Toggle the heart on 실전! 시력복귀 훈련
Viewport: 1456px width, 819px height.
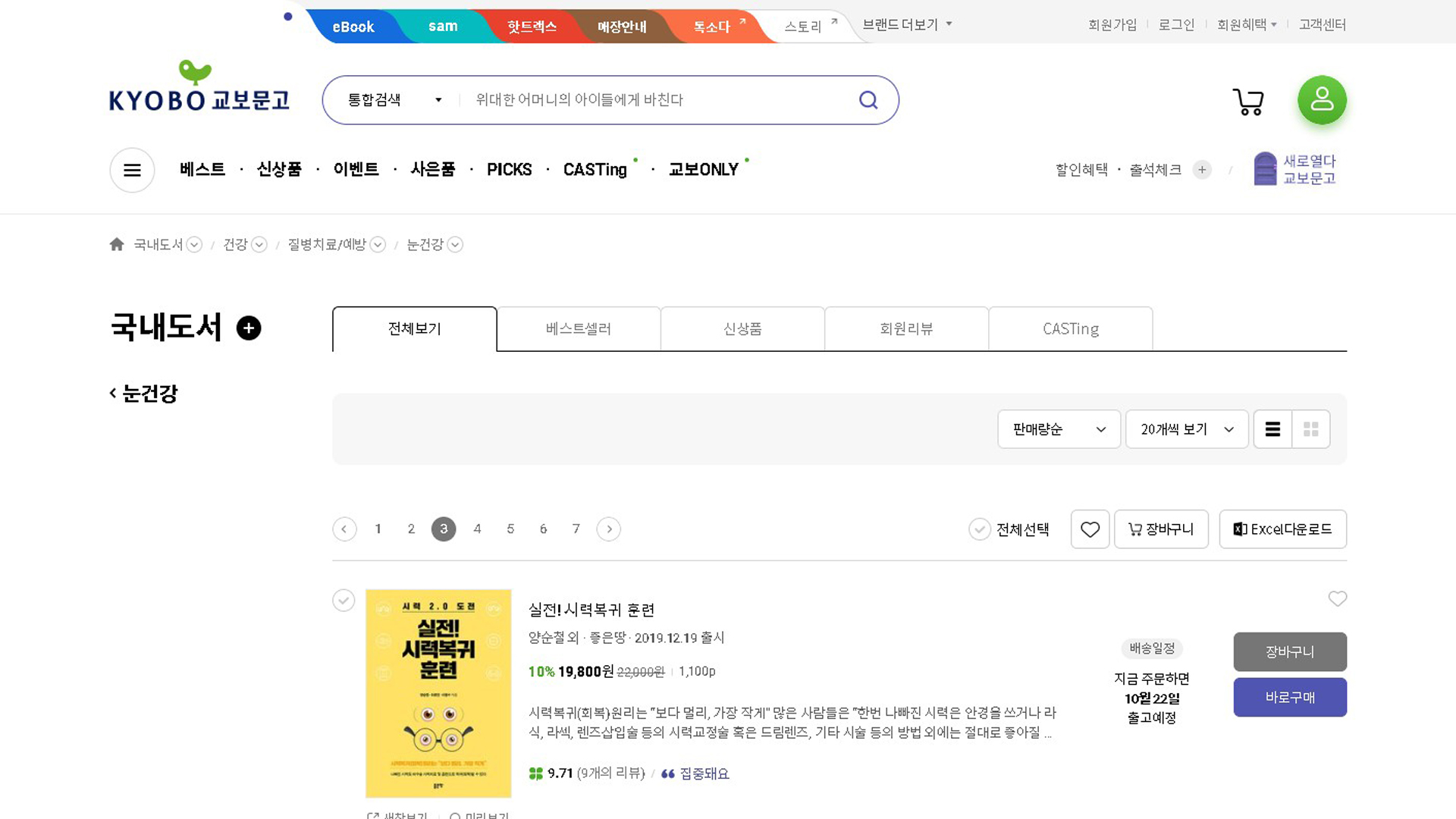tap(1337, 599)
